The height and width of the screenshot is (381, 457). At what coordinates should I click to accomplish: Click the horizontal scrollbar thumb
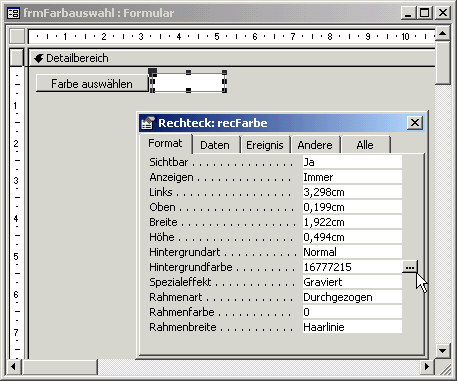pyautogui.click(x=59, y=367)
